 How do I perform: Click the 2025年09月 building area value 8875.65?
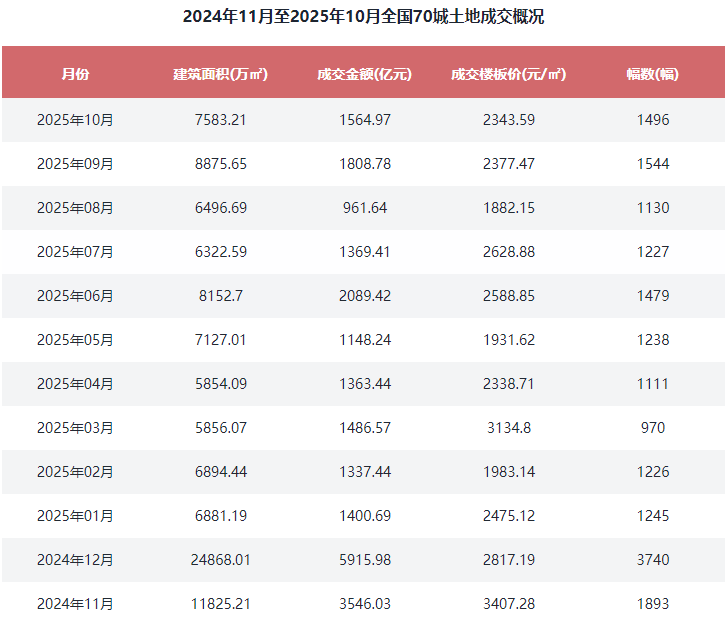point(220,164)
